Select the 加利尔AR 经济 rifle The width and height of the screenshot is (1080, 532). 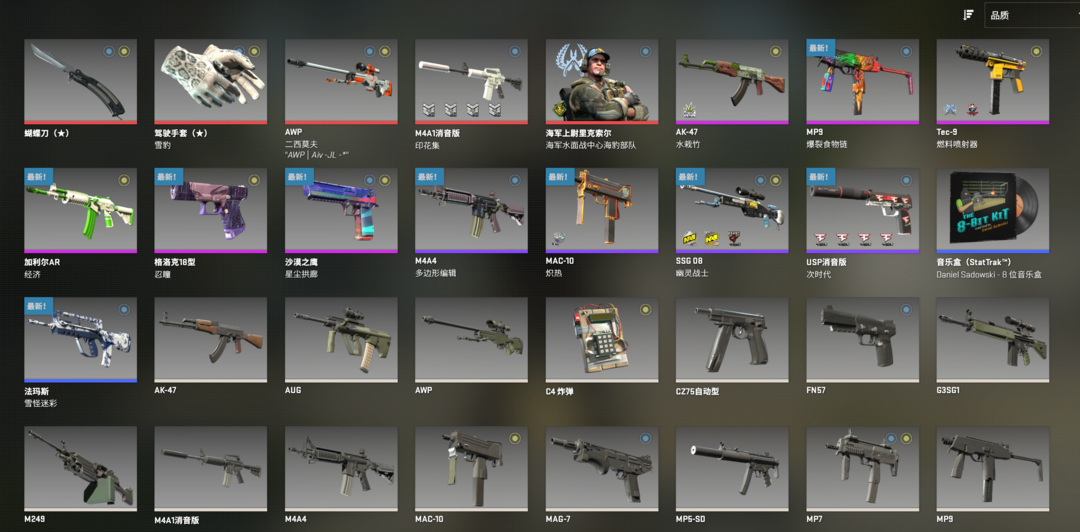point(81,210)
